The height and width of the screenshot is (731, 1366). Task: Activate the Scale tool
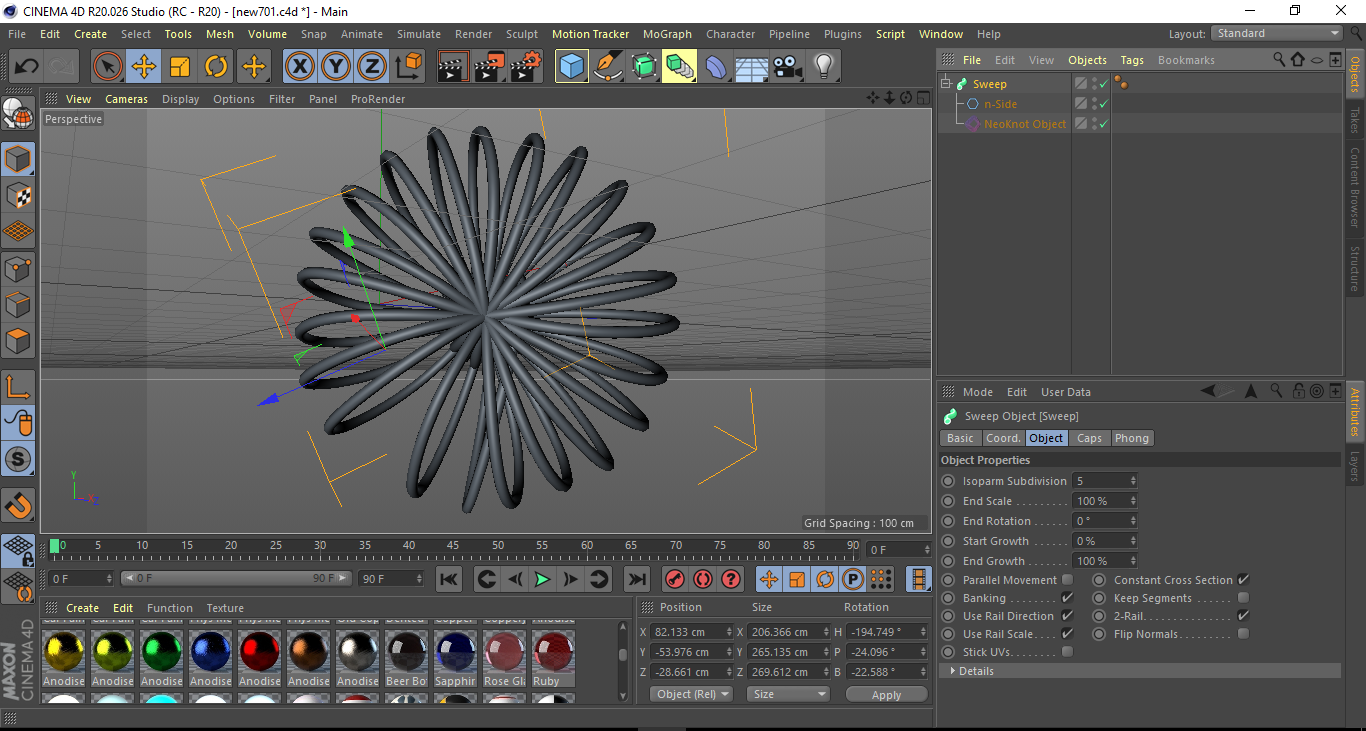[180, 67]
